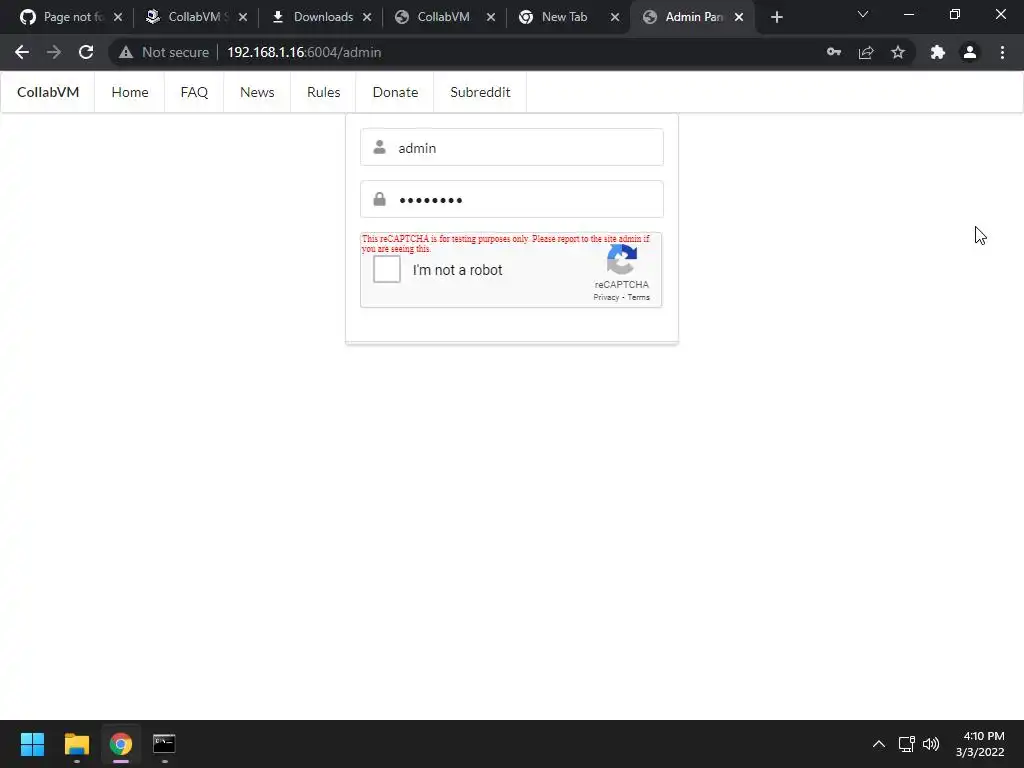Open the CollabVM brand link
1024x768 pixels.
click(x=48, y=92)
